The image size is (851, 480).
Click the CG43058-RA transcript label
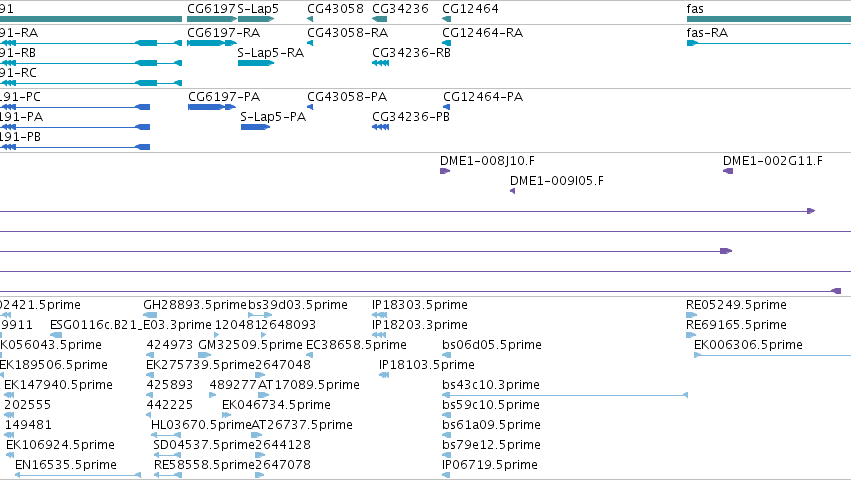347,33
